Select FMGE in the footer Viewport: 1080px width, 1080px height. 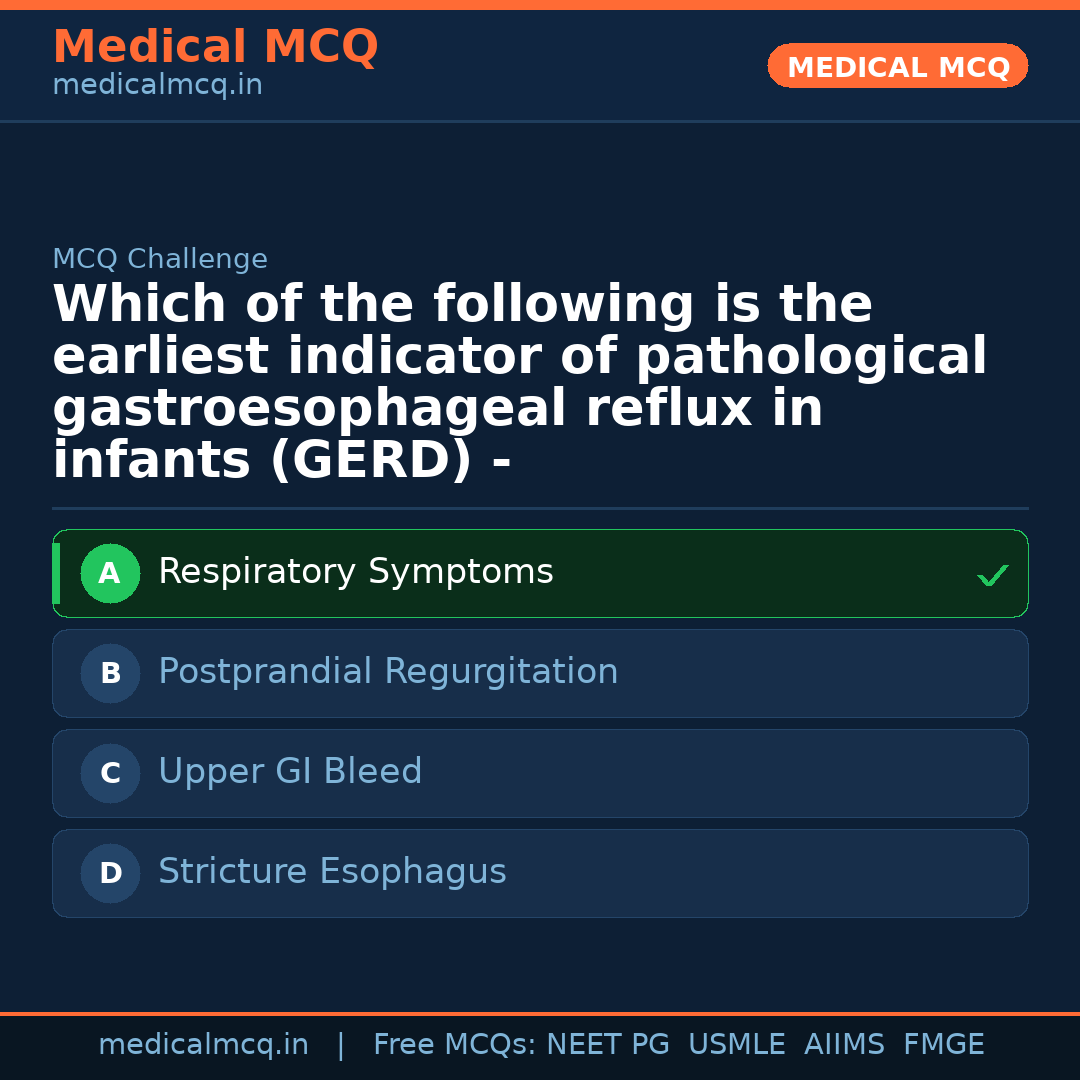click(x=943, y=1045)
